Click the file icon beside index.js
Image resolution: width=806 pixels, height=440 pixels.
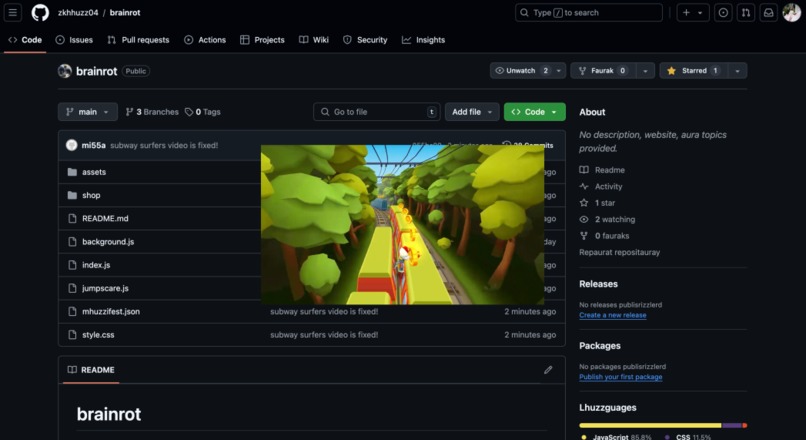point(72,265)
